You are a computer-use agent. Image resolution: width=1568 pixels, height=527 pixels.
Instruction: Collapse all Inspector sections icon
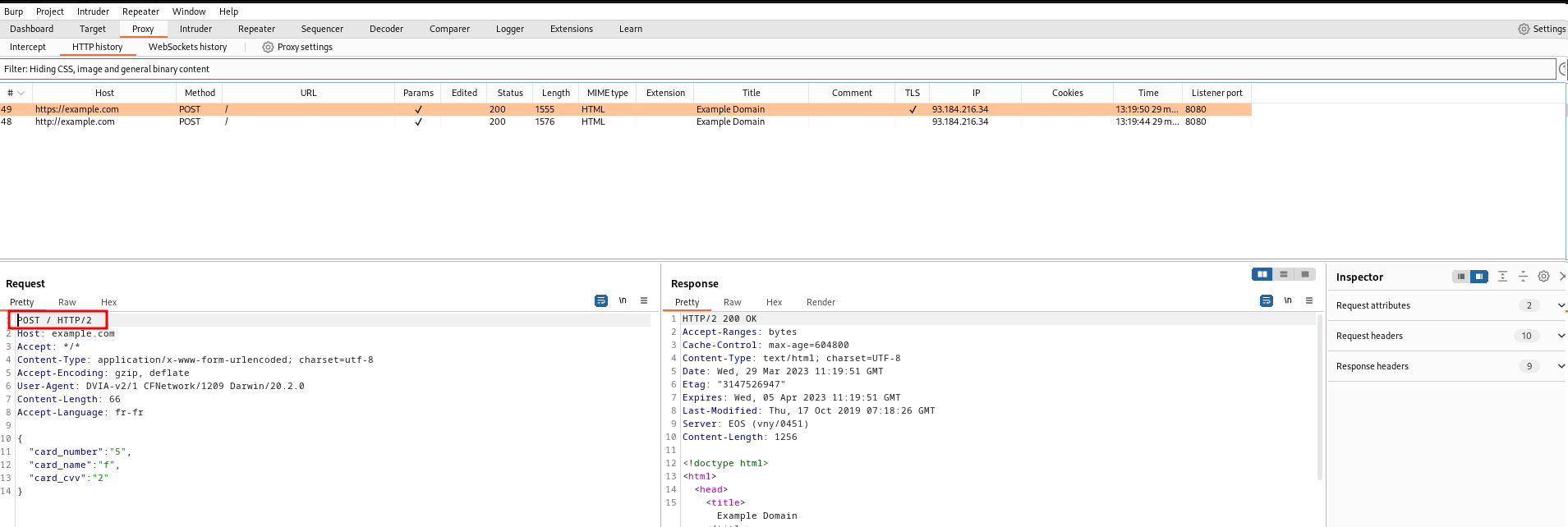pos(1523,277)
